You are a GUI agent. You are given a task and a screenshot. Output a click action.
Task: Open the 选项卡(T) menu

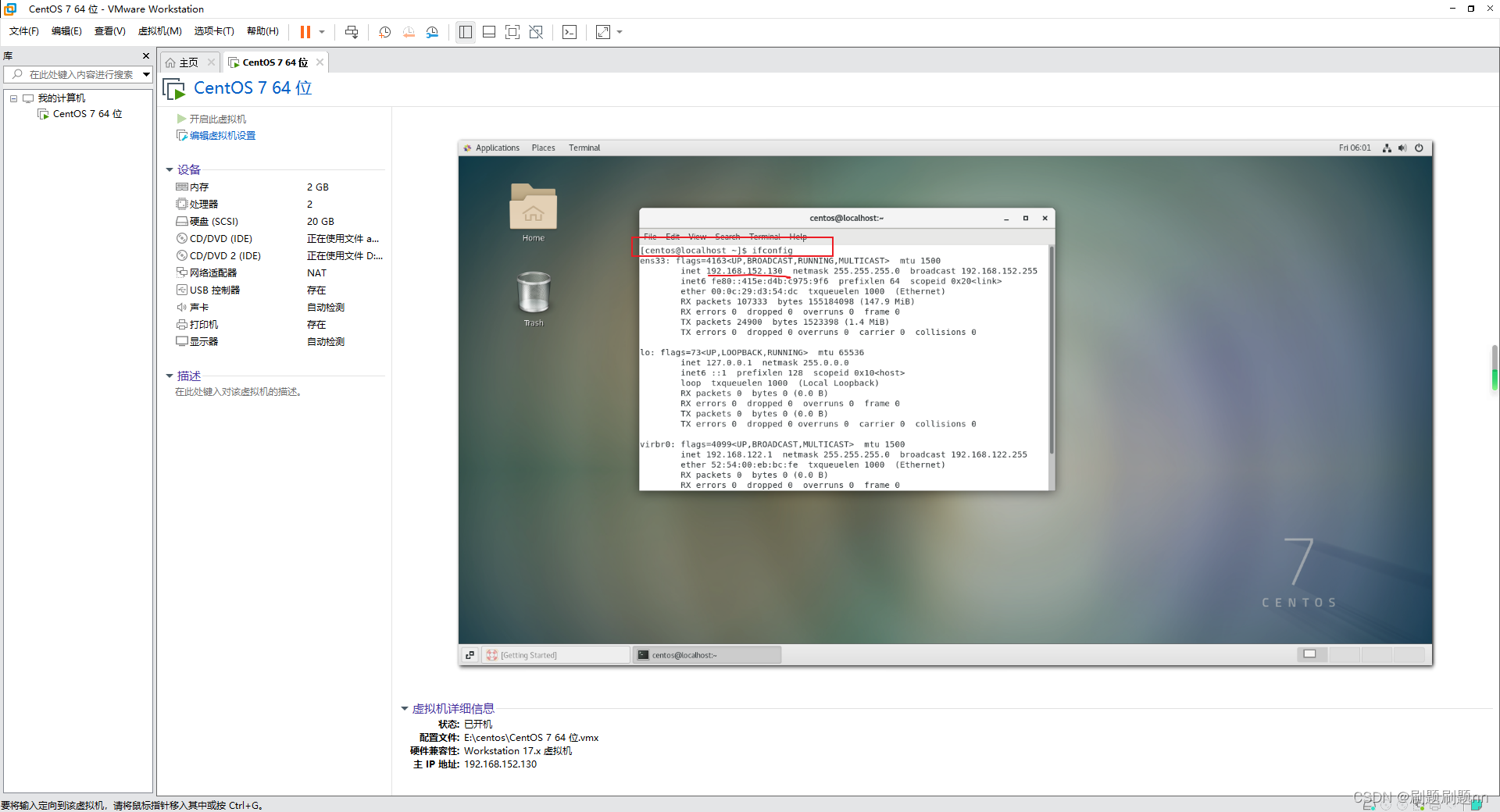(214, 31)
